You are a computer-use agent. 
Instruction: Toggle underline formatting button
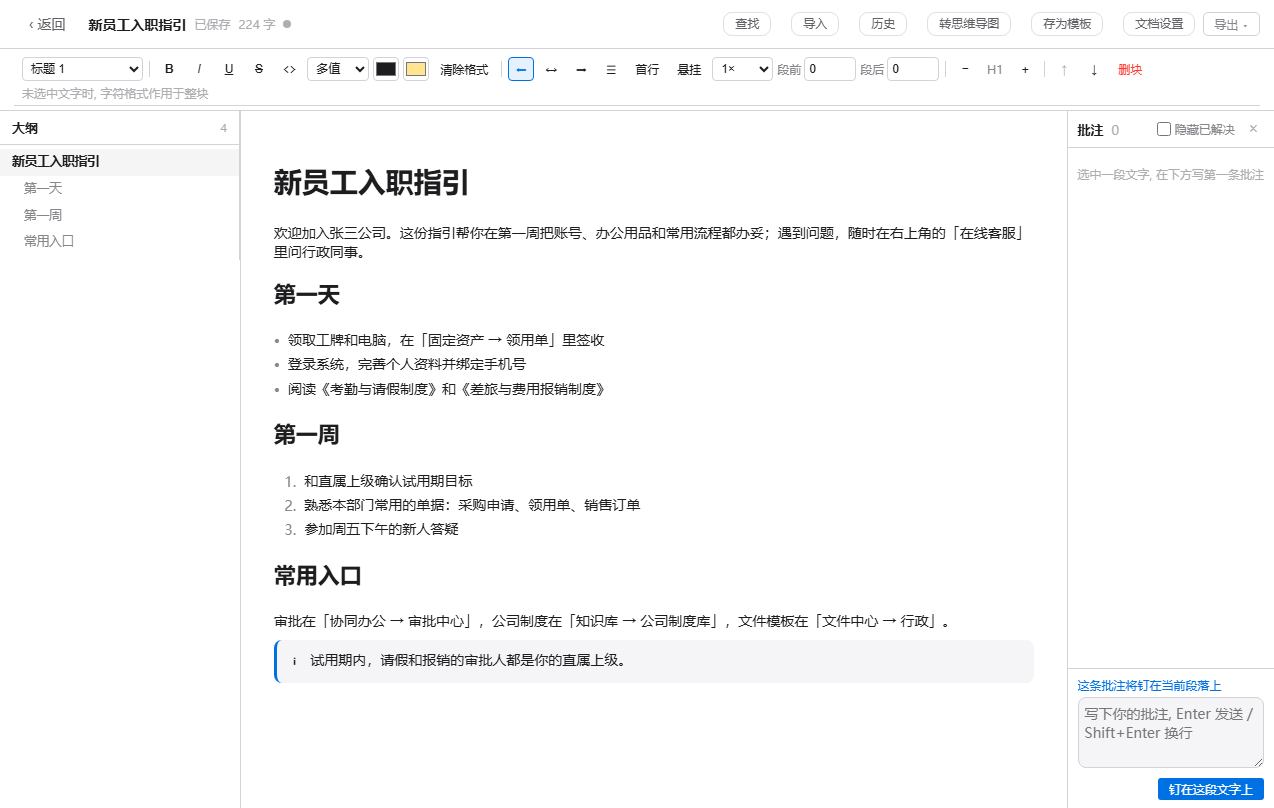(x=229, y=69)
